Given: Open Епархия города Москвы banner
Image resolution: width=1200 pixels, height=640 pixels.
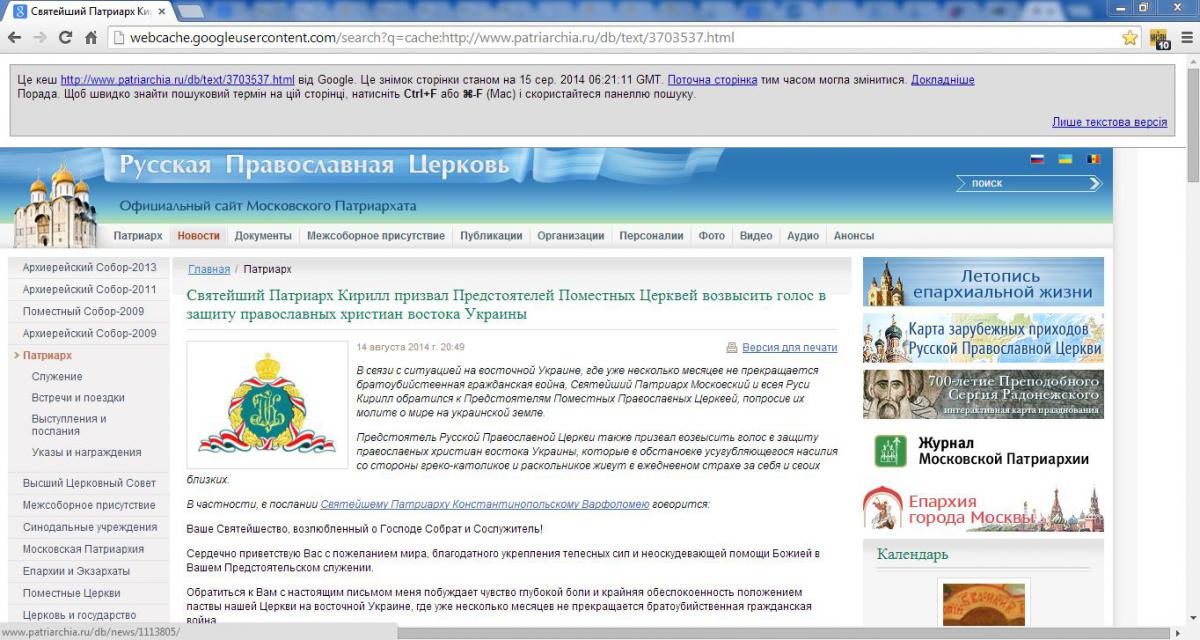Looking at the screenshot, I should pyautogui.click(x=983, y=507).
